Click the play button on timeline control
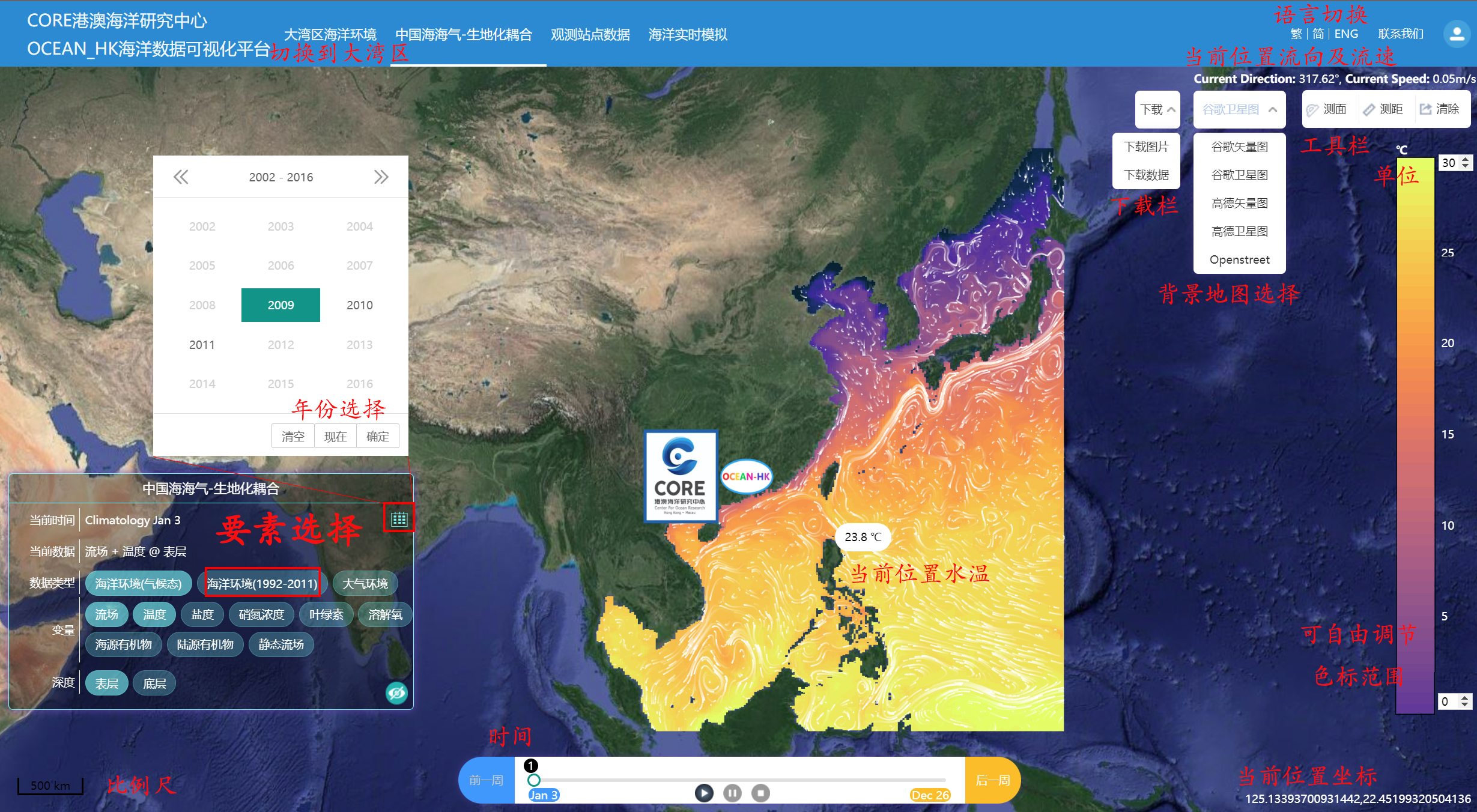The height and width of the screenshot is (812, 1477). click(703, 789)
